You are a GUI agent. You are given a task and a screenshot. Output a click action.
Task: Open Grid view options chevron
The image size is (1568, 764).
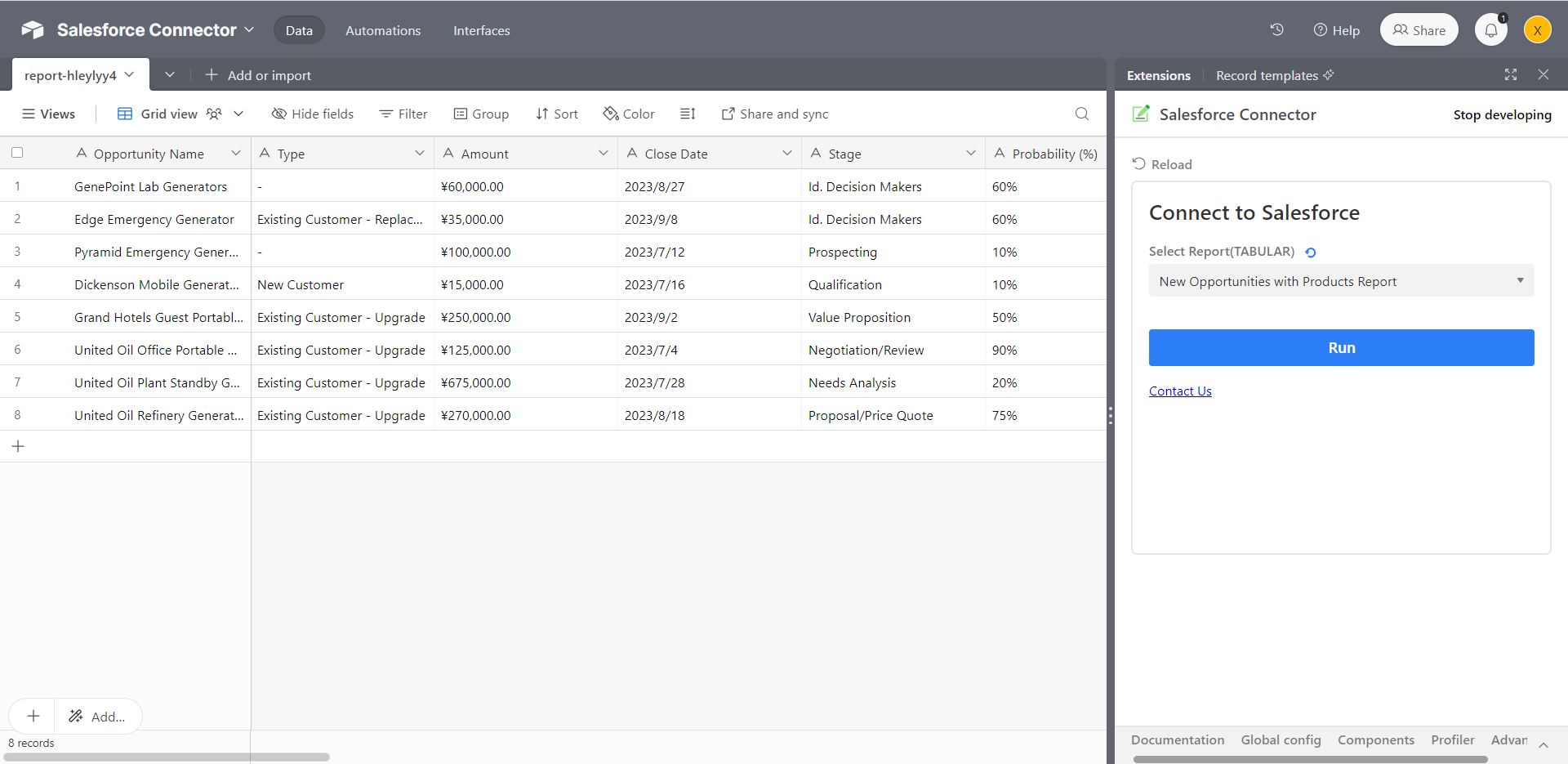pyautogui.click(x=238, y=114)
